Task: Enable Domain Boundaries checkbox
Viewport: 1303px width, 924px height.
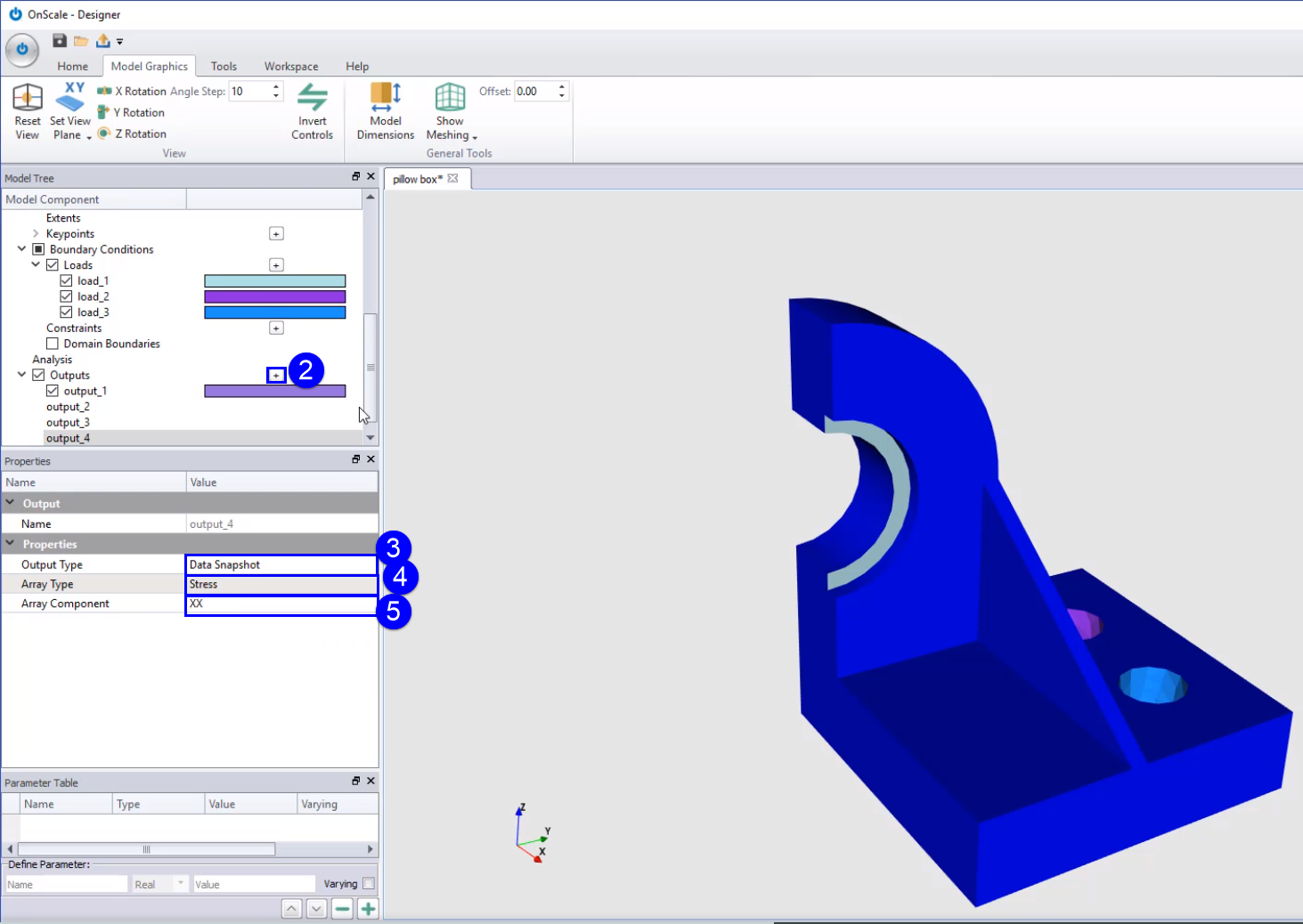Action: (x=53, y=344)
